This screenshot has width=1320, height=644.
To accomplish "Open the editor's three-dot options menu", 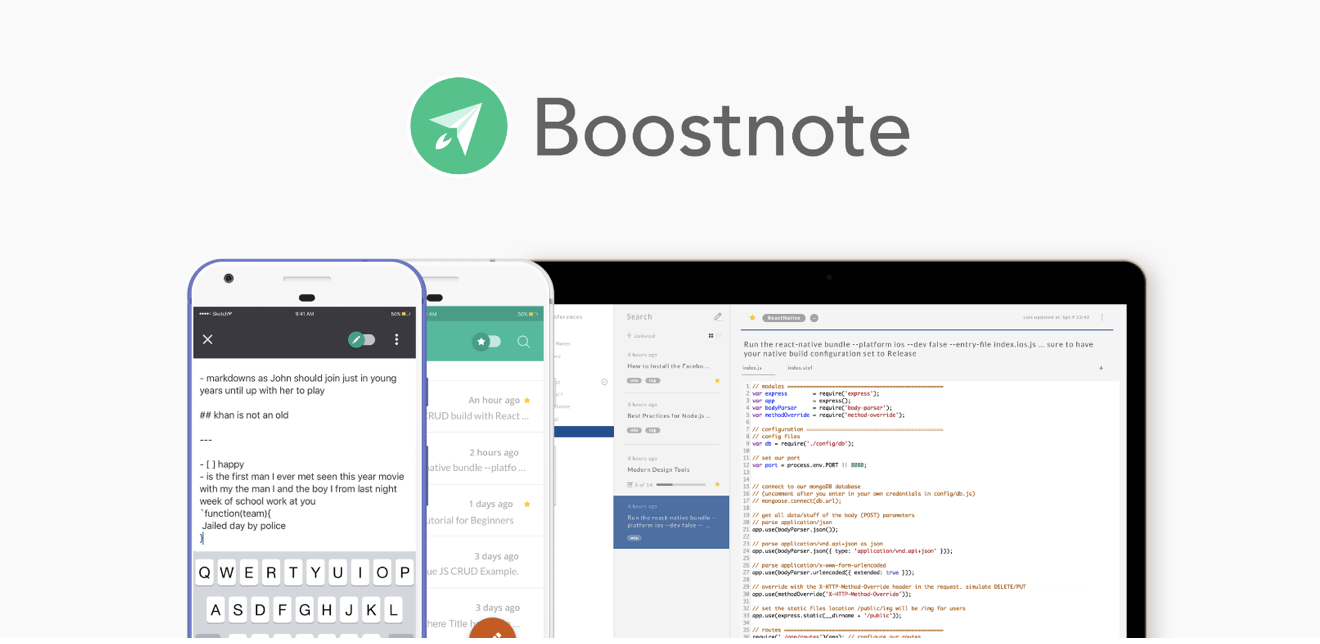I will coord(1102,318).
